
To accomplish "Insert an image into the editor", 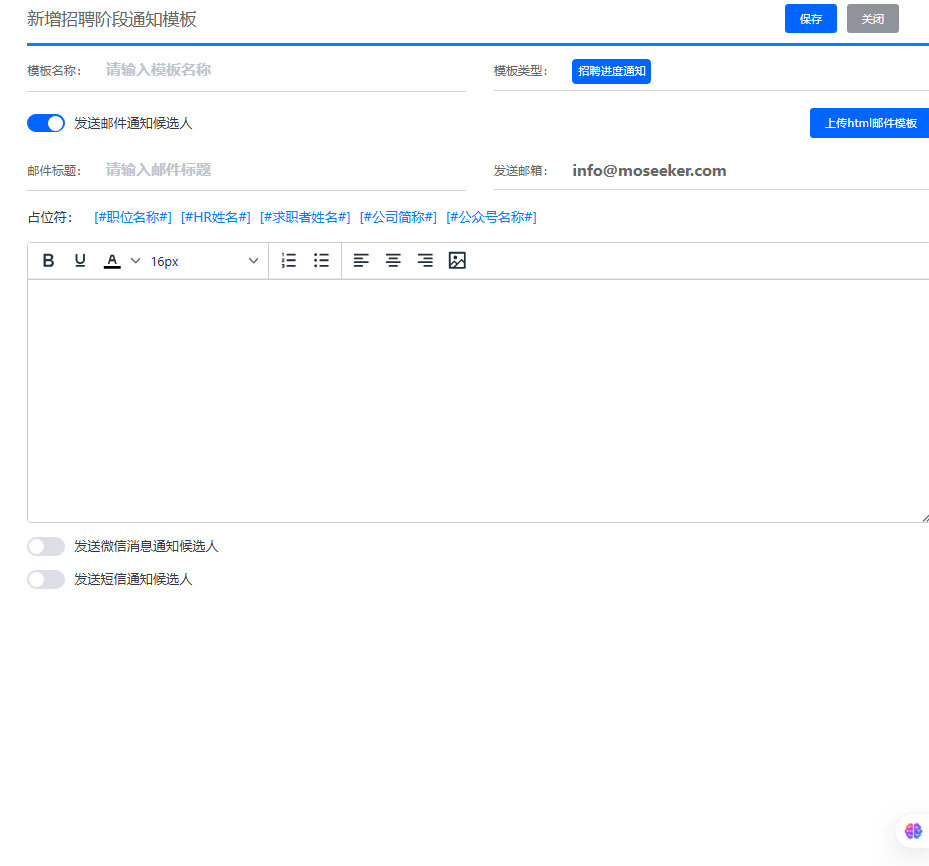I will point(457,261).
